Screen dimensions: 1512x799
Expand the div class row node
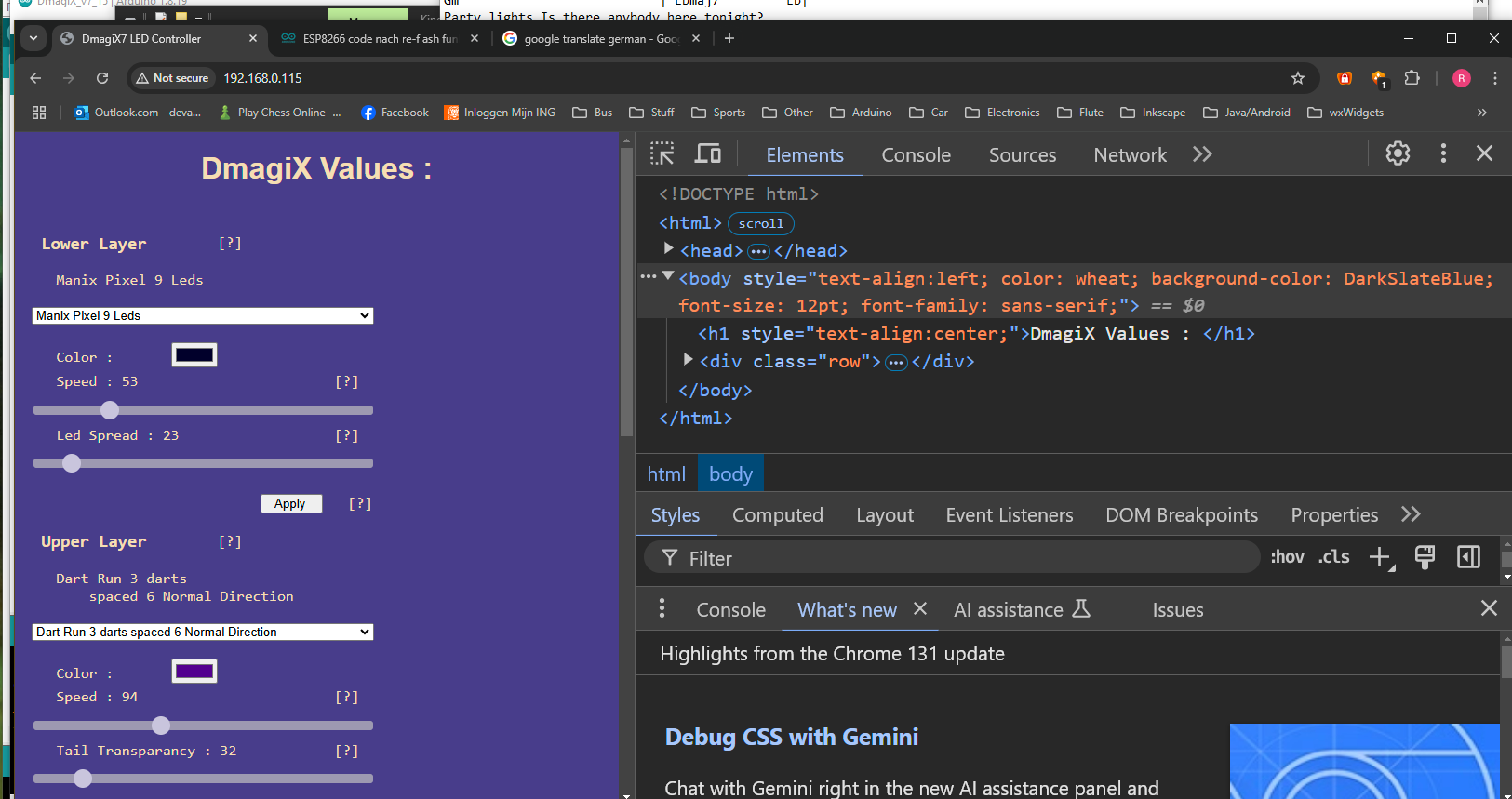tap(689, 360)
